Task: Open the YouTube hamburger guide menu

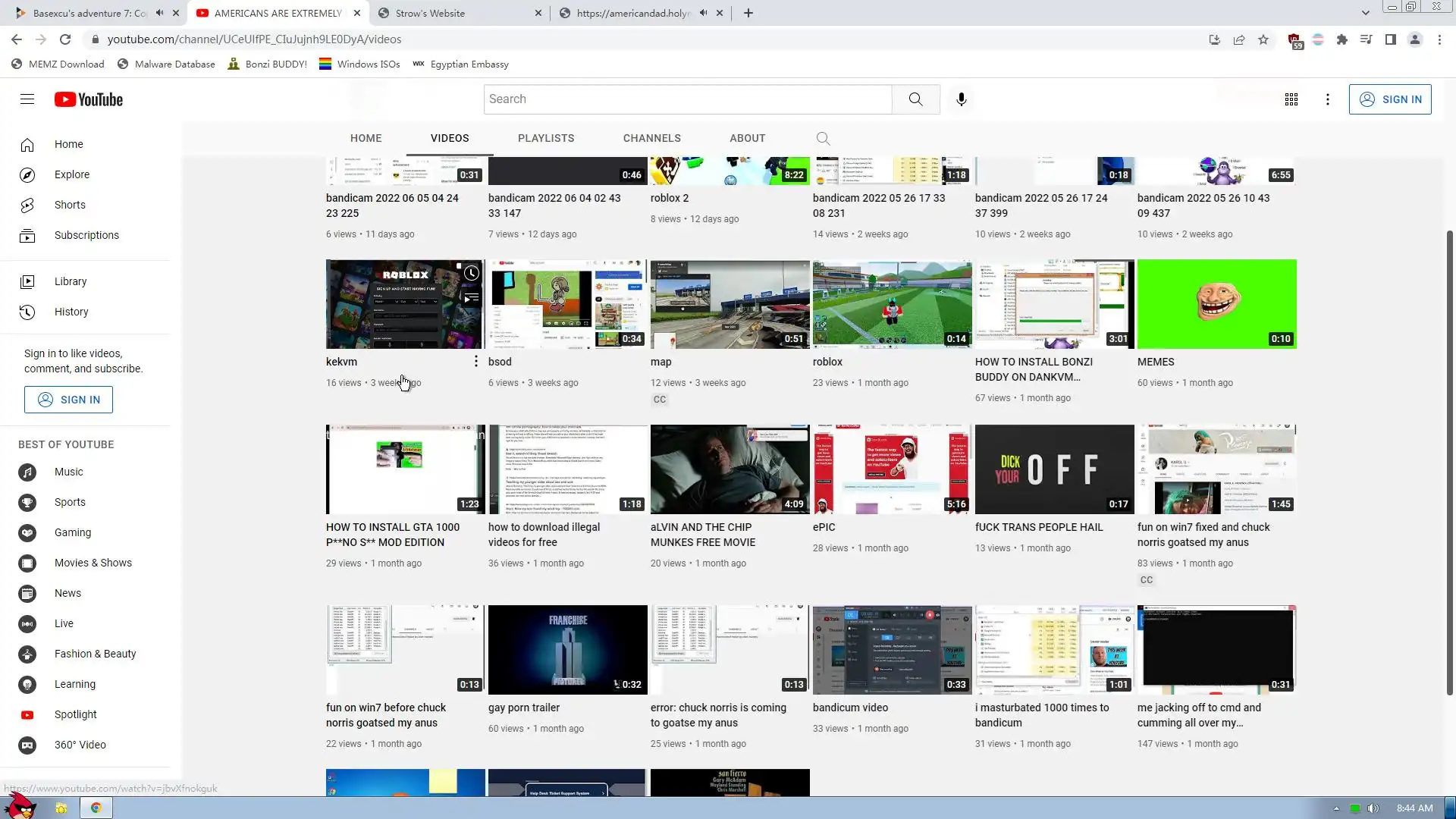Action: (27, 99)
